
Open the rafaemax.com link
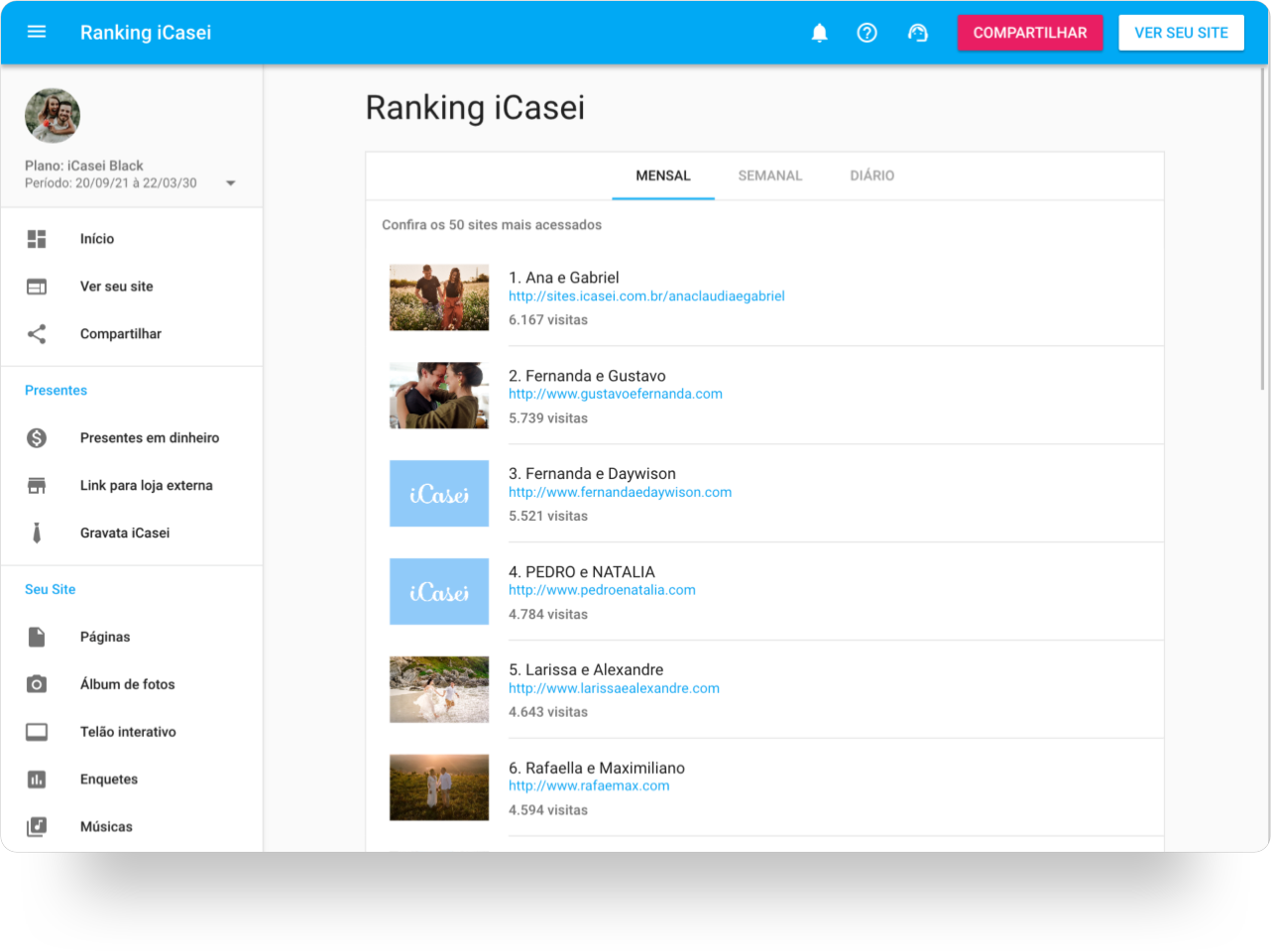(589, 785)
